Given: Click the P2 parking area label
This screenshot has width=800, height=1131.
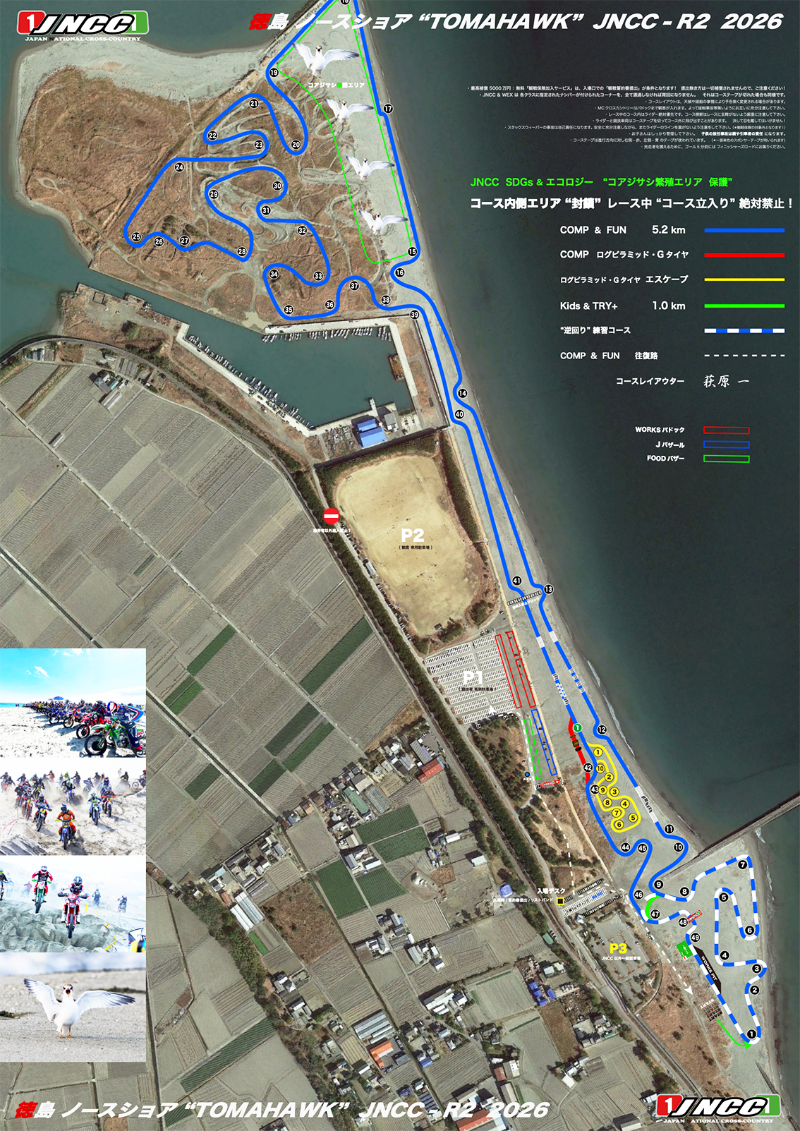Looking at the screenshot, I should 413,535.
